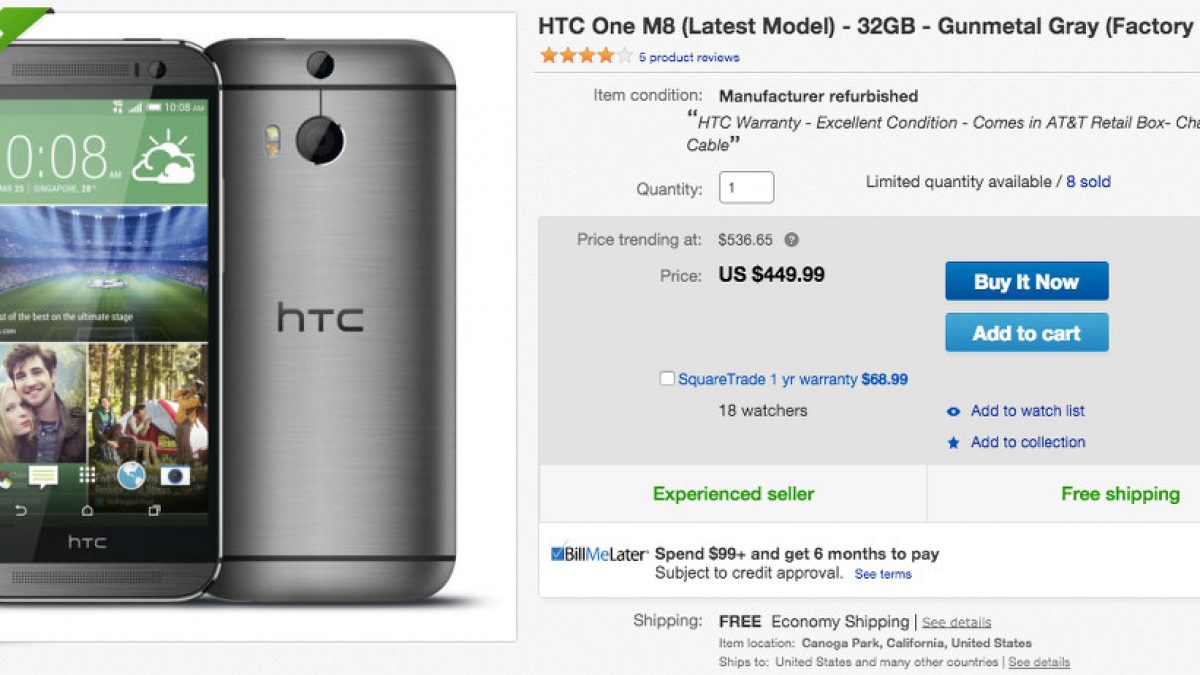Screen dimensions: 1200x675
Task: Open the 8 sold link
Action: [1088, 182]
